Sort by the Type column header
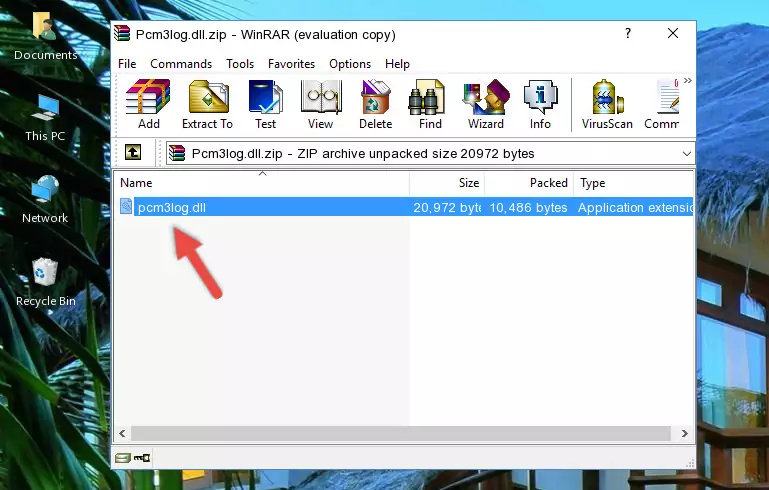 (x=633, y=183)
